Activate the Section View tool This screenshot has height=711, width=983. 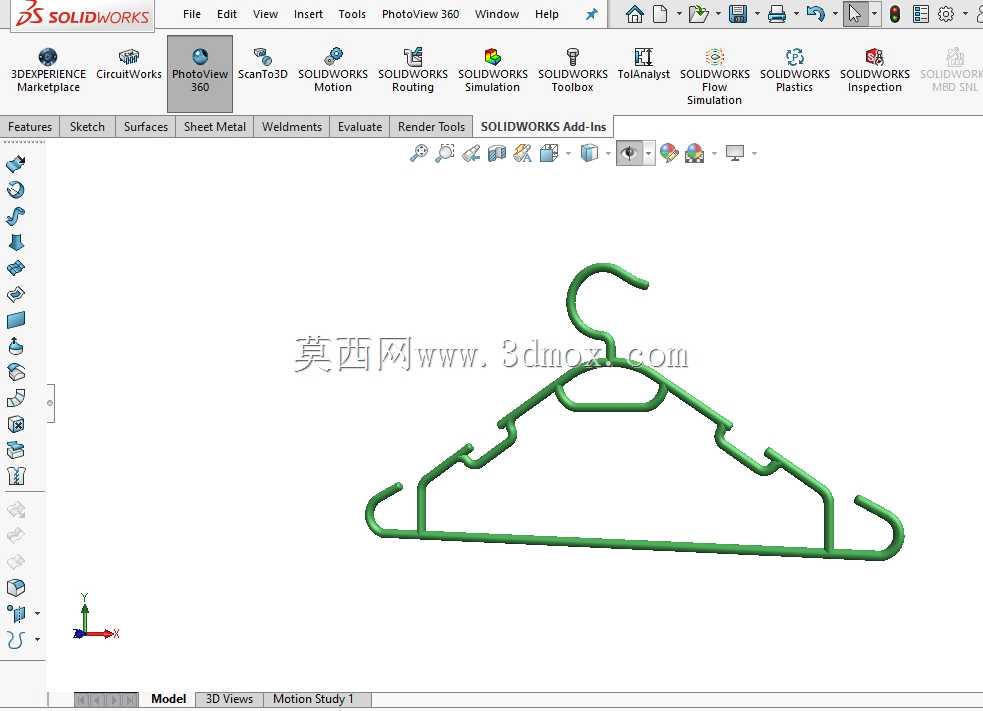[497, 153]
